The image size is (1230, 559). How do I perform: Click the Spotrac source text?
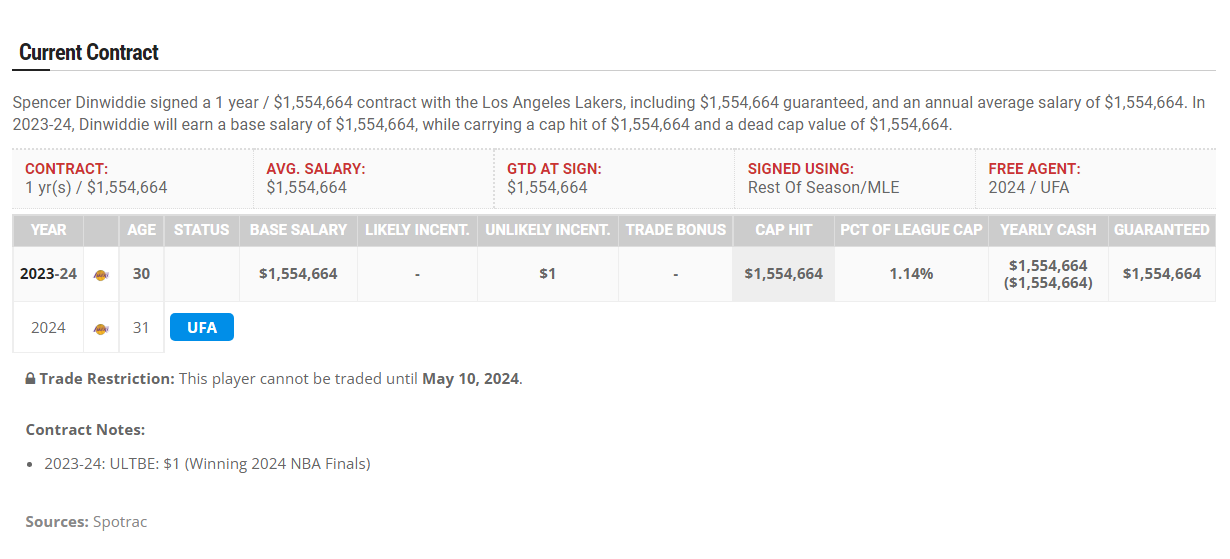120,522
